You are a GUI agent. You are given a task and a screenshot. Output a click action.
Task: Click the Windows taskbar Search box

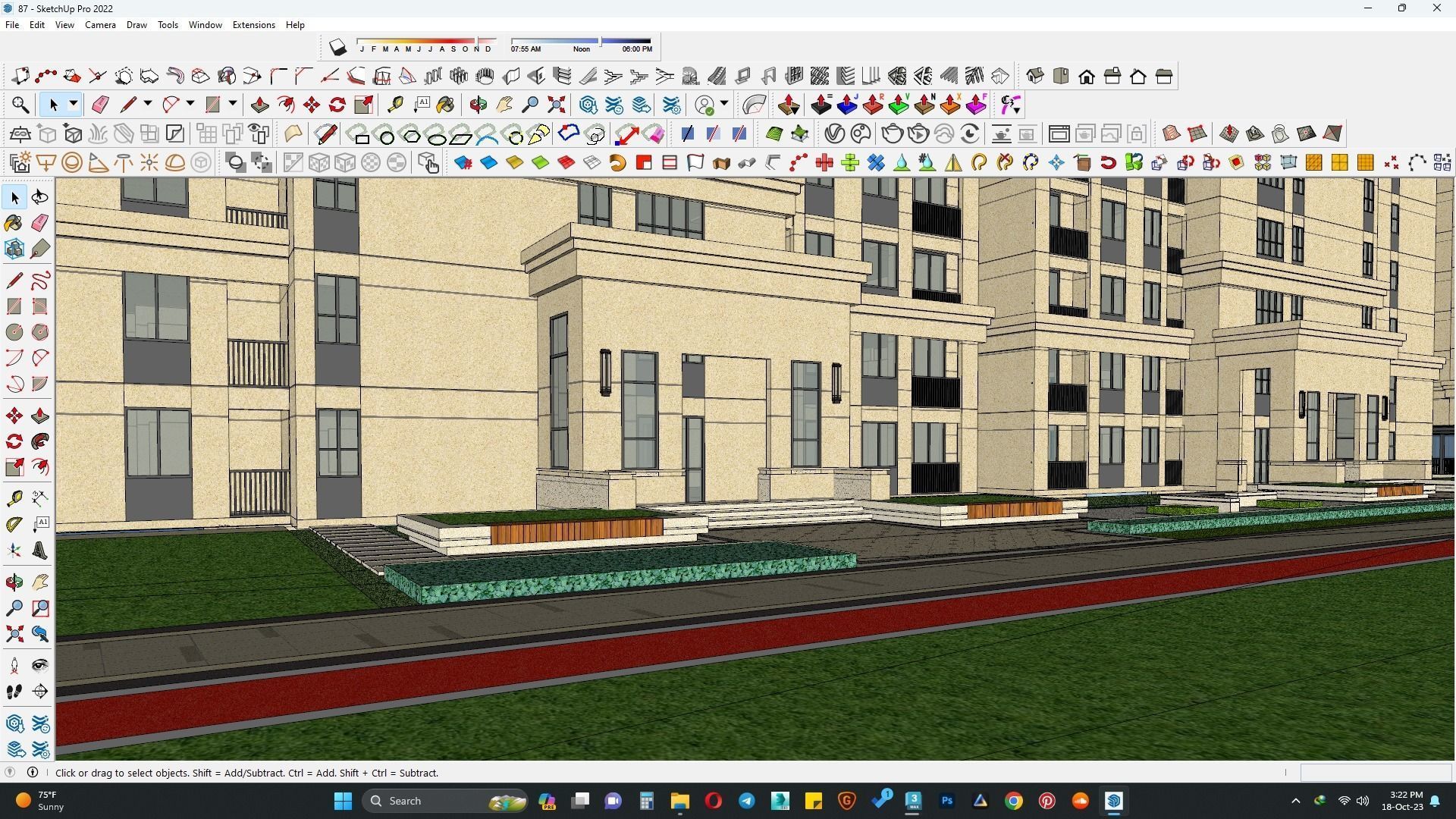(444, 801)
